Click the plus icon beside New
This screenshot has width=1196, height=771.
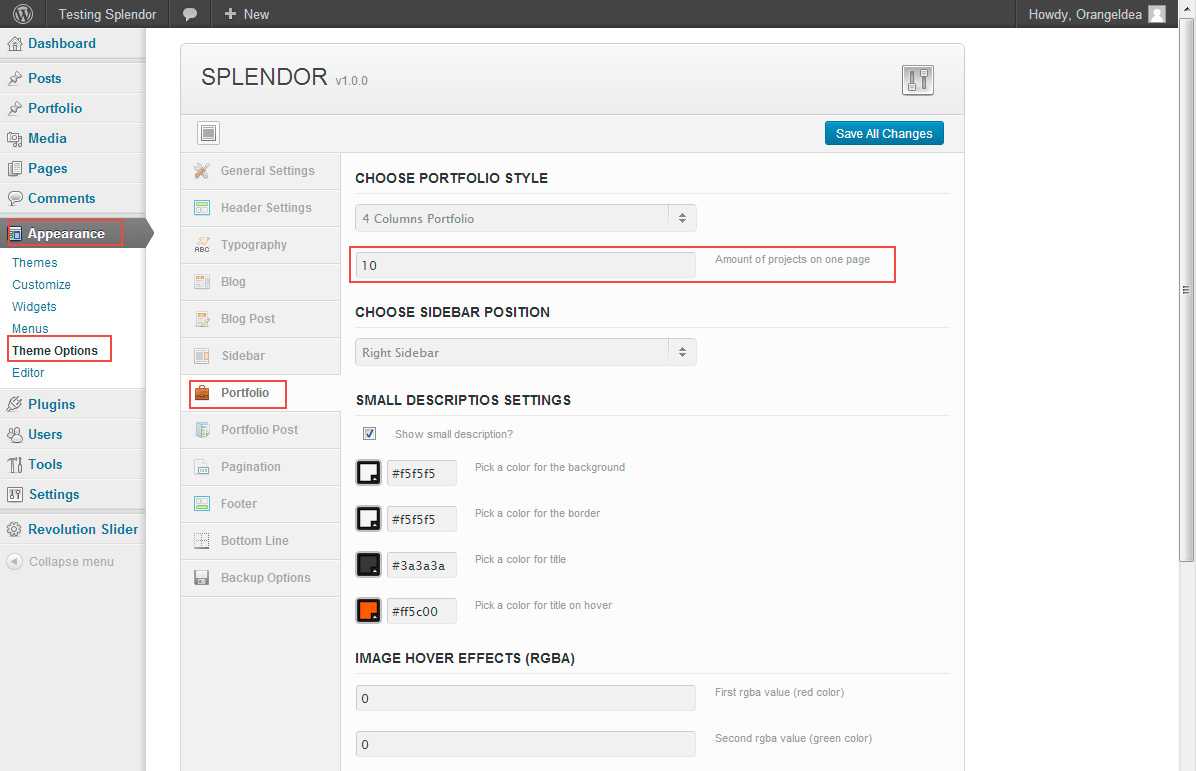pos(230,14)
